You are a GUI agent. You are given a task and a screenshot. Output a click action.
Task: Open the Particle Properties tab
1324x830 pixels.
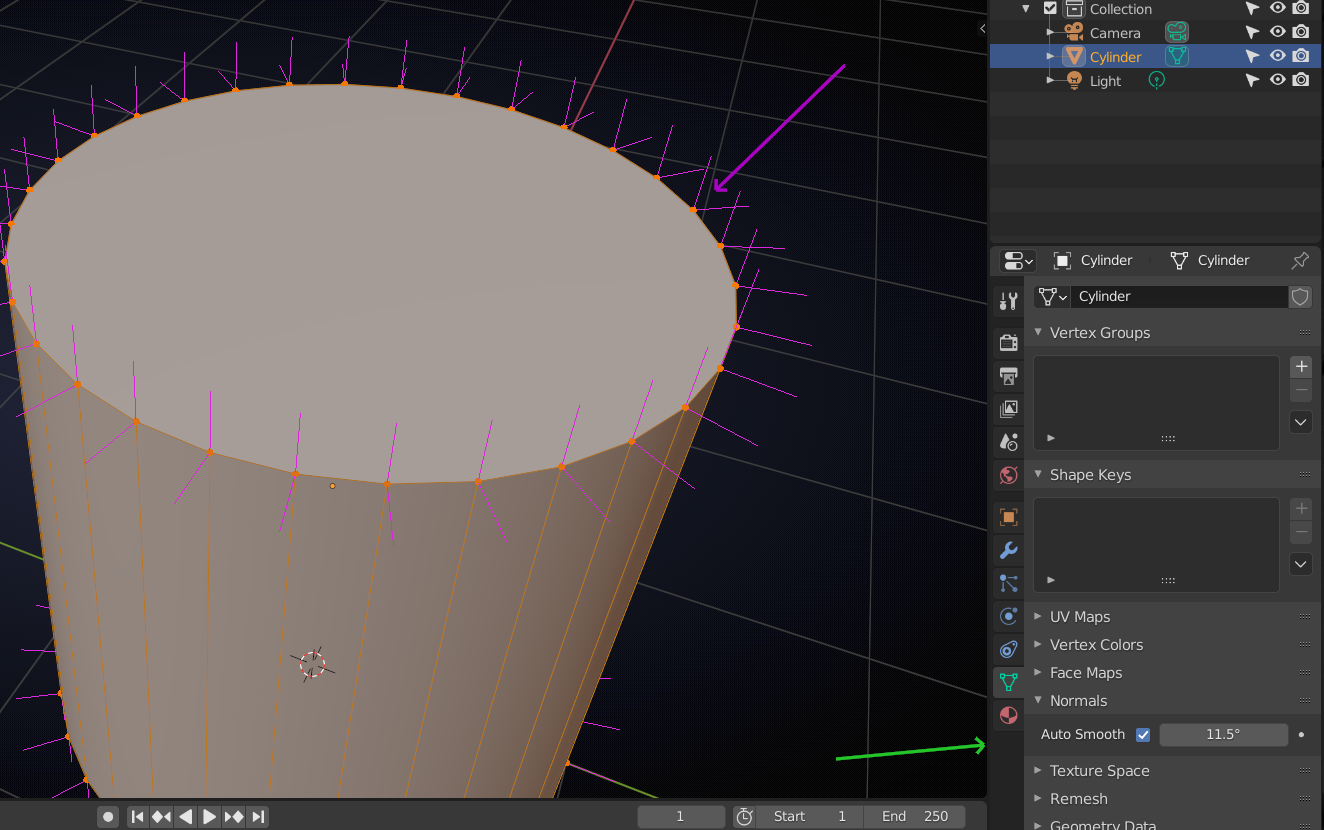1008,583
